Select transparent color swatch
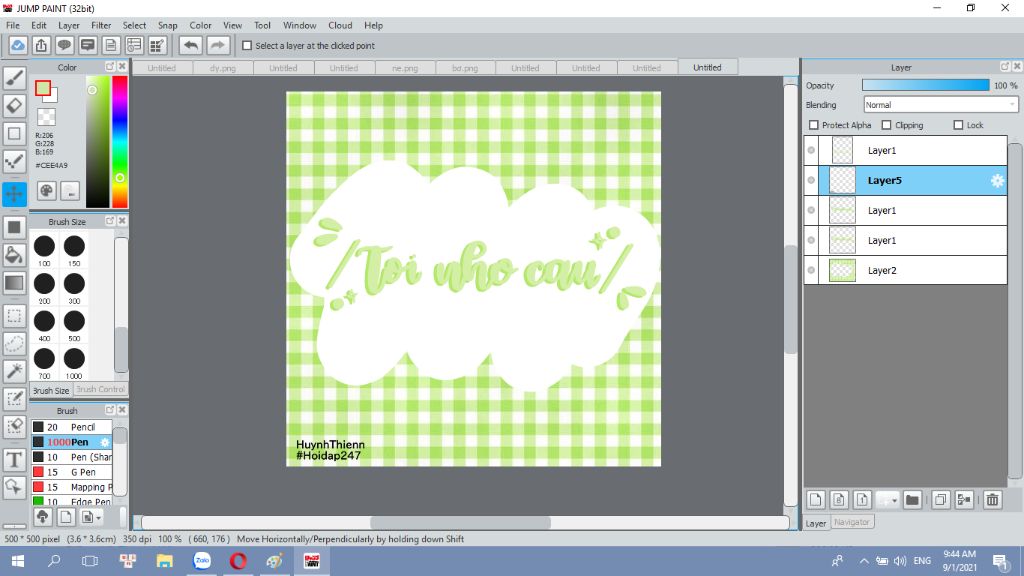The height and width of the screenshot is (576, 1024). (x=46, y=117)
